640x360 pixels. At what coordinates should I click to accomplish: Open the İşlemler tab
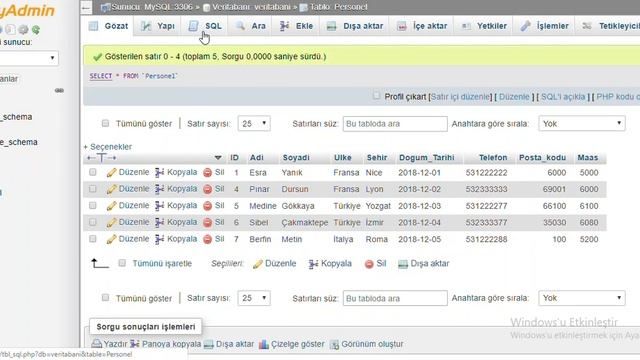(x=544, y=26)
